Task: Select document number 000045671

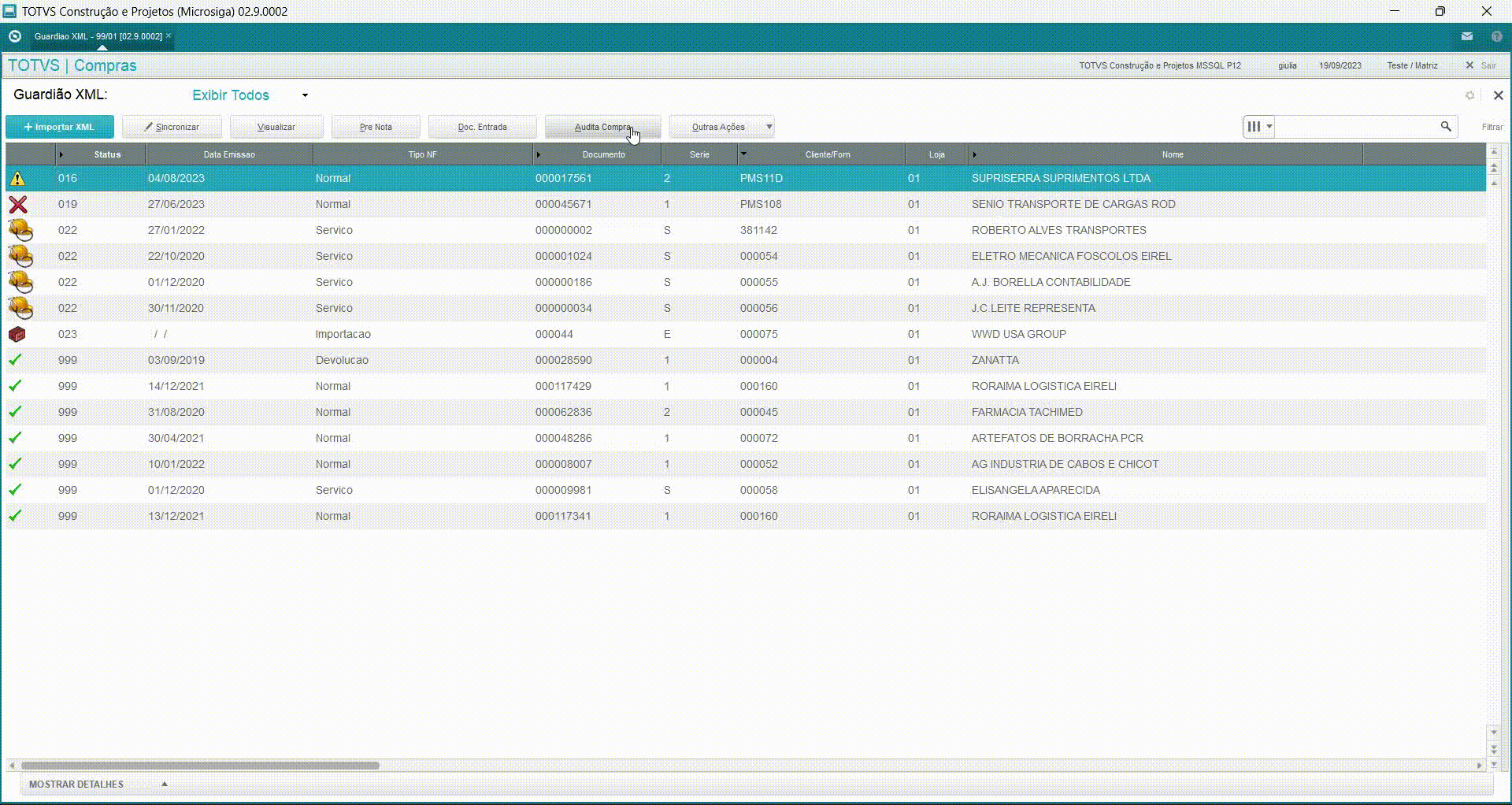Action: [563, 204]
